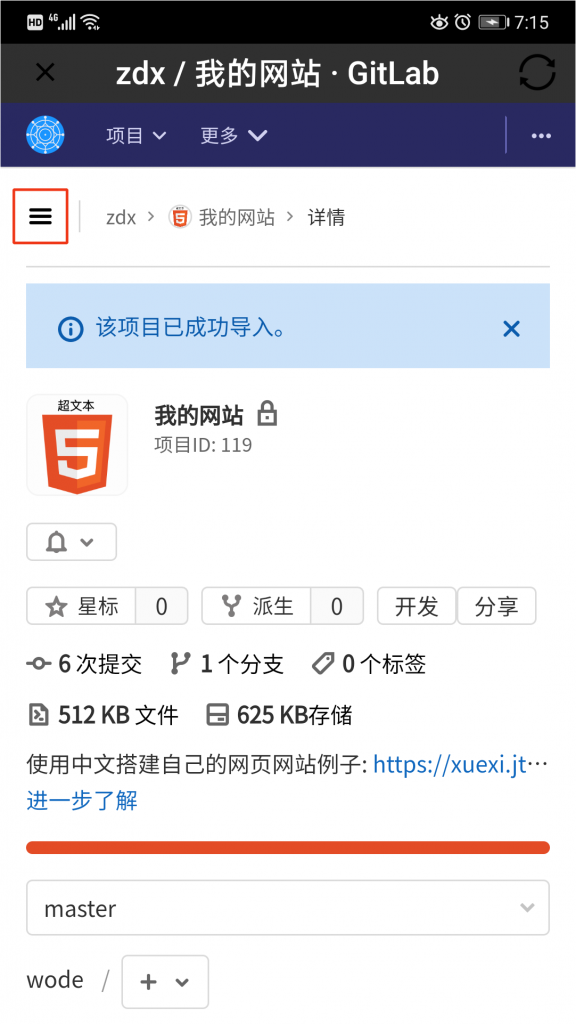The width and height of the screenshot is (576, 1024).
Task: Dismiss the import success banner
Action: (x=511, y=328)
